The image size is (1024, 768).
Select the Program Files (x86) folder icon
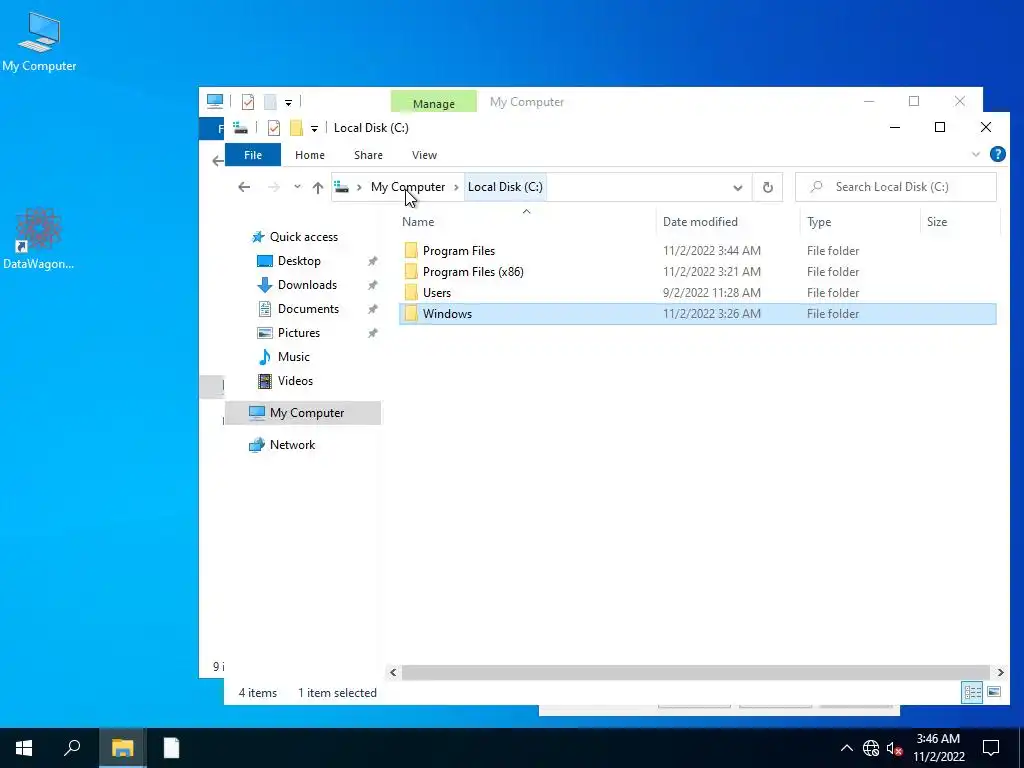point(411,272)
